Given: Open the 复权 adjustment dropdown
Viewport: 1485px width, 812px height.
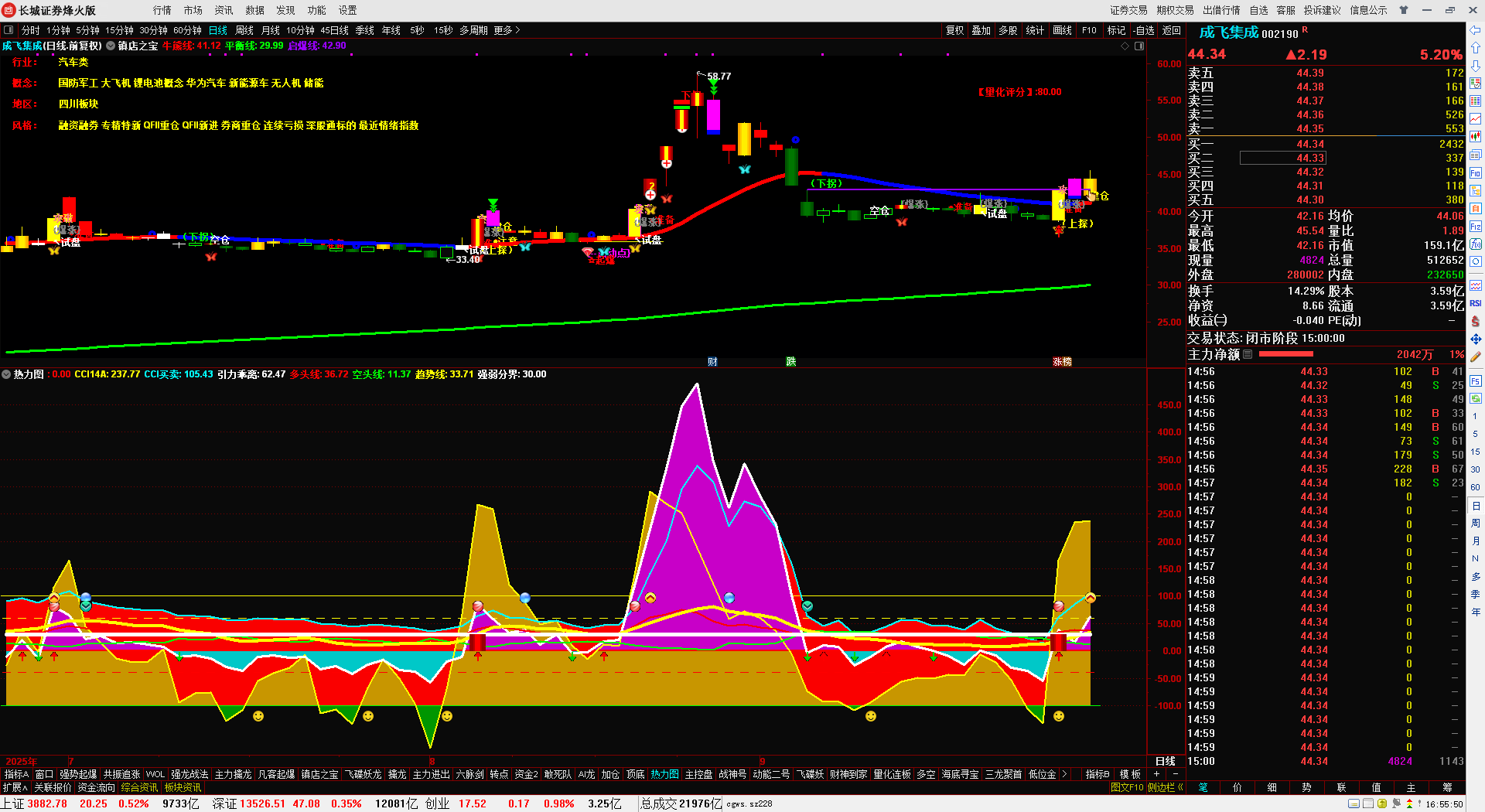Looking at the screenshot, I should [x=955, y=30].
